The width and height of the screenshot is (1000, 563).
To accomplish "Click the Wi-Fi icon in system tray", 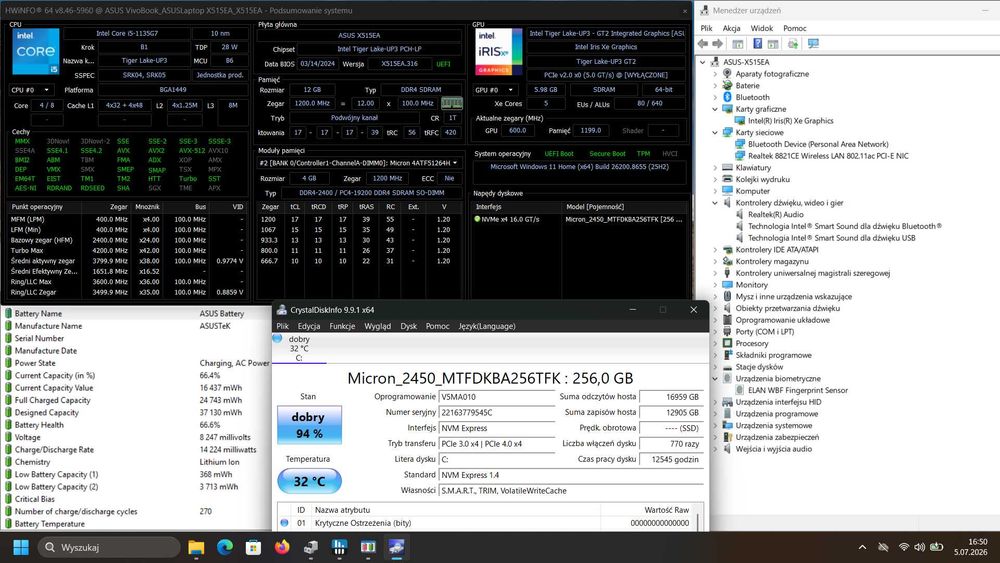I will pos(903,547).
